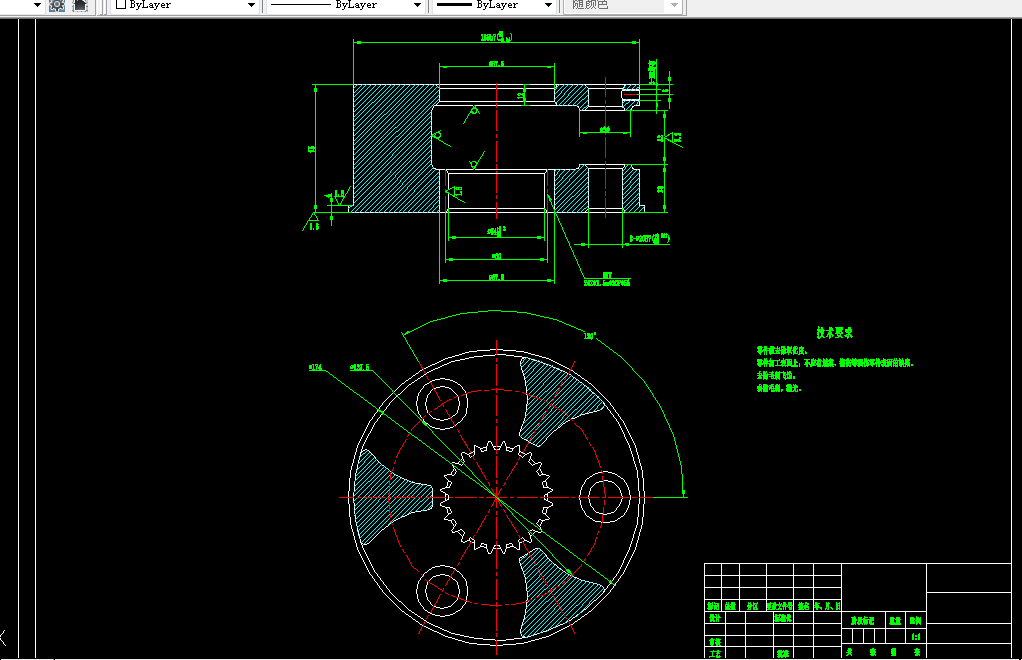Select the ø174 diameter leader text
1022x660 pixels.
point(315,367)
